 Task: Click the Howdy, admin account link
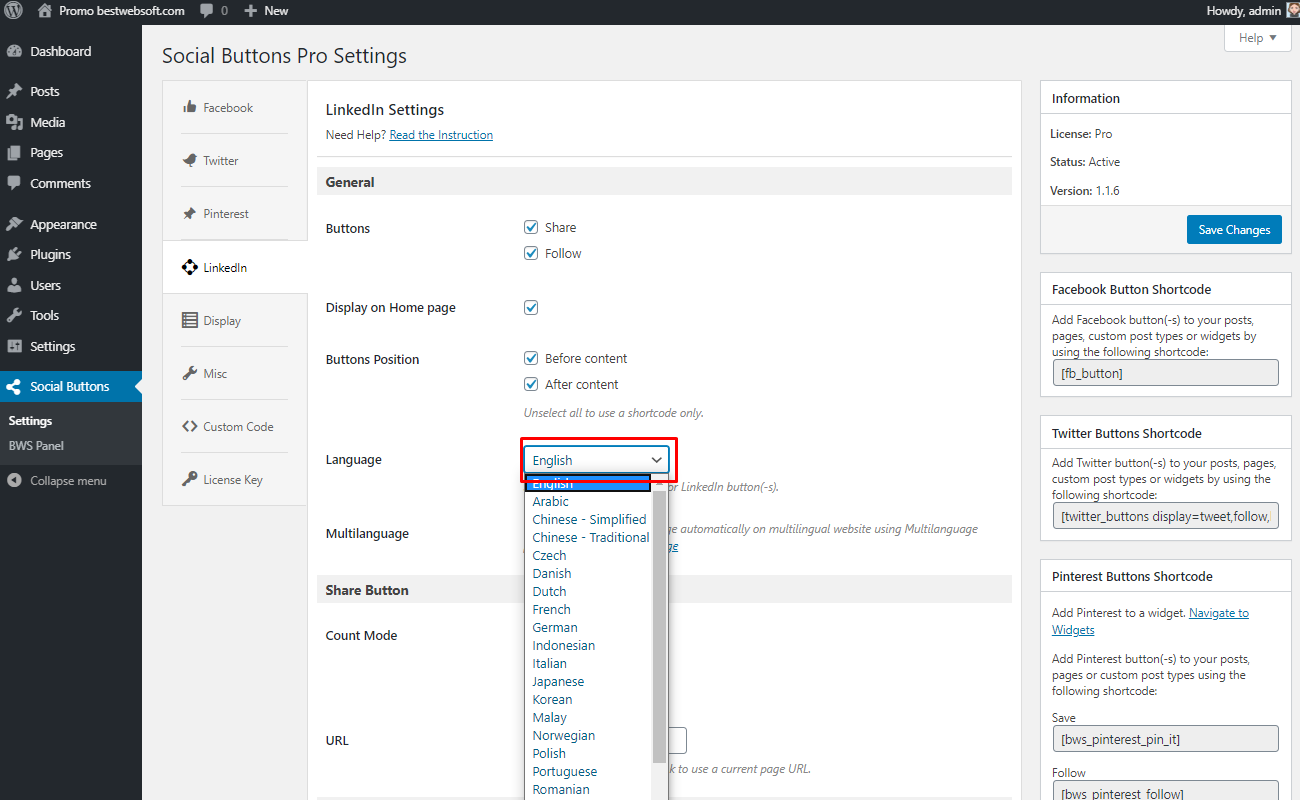coord(1244,11)
